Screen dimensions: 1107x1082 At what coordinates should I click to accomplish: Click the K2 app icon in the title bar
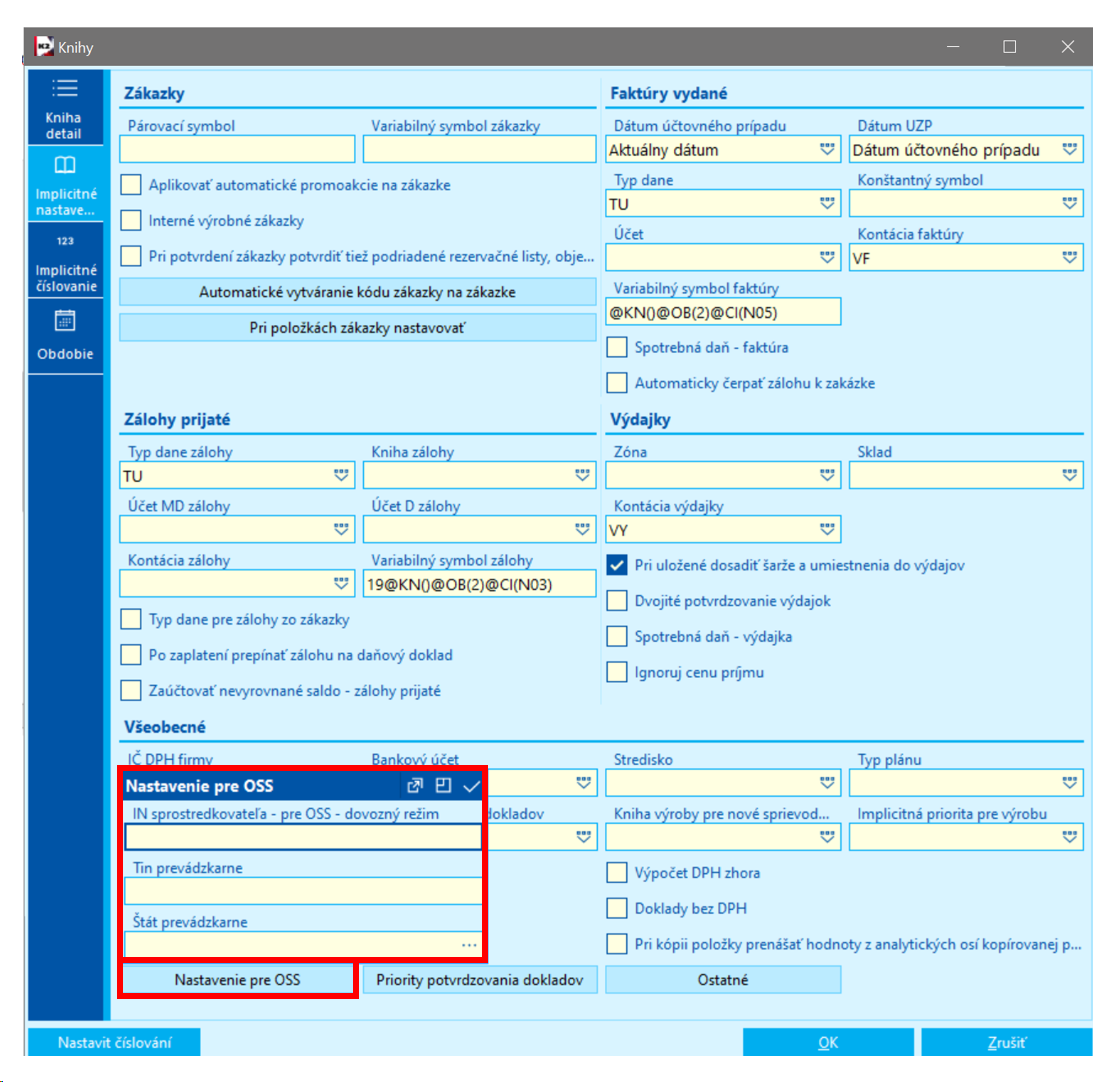coord(44,47)
